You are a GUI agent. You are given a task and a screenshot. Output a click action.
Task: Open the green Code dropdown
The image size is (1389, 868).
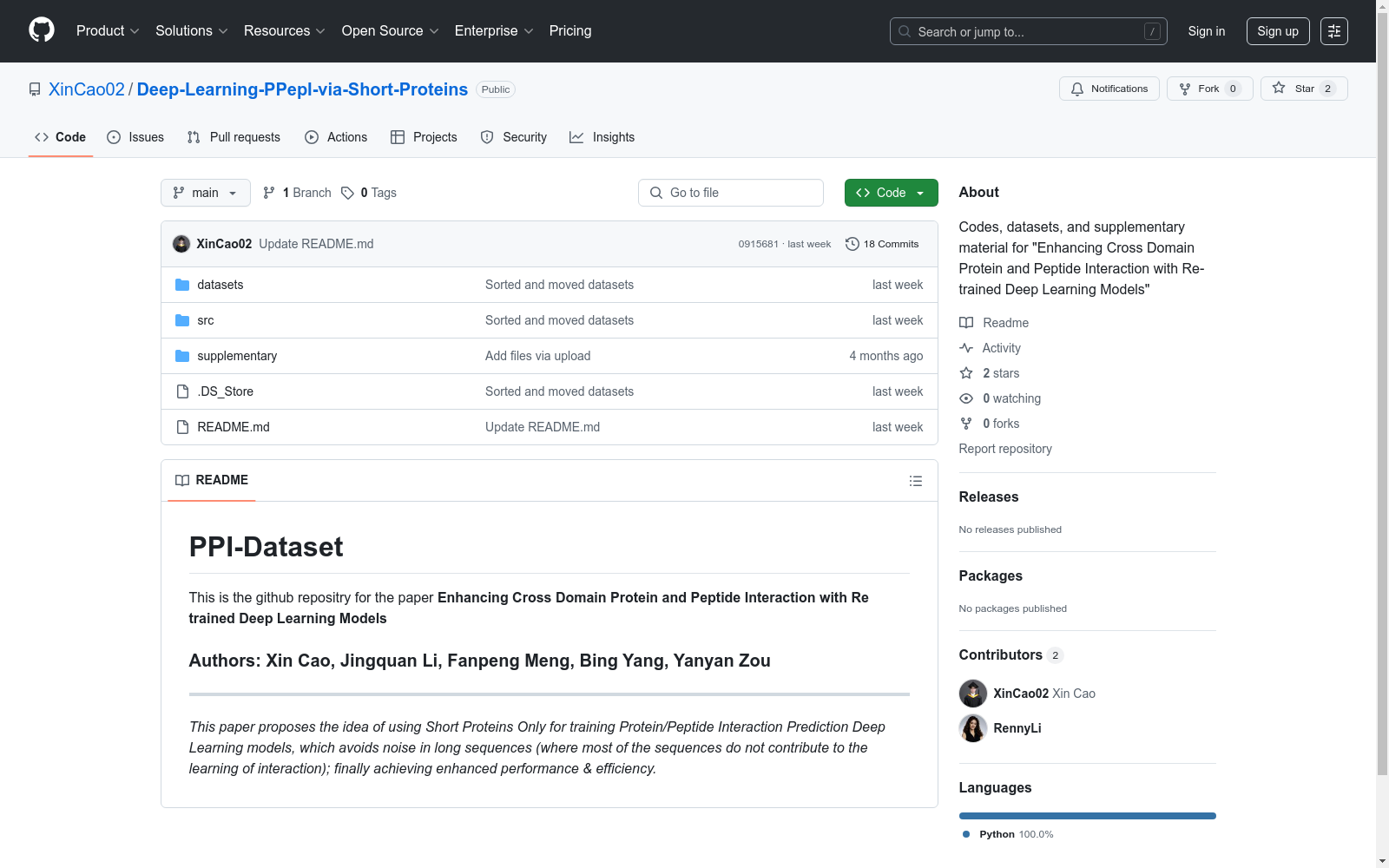coord(892,193)
